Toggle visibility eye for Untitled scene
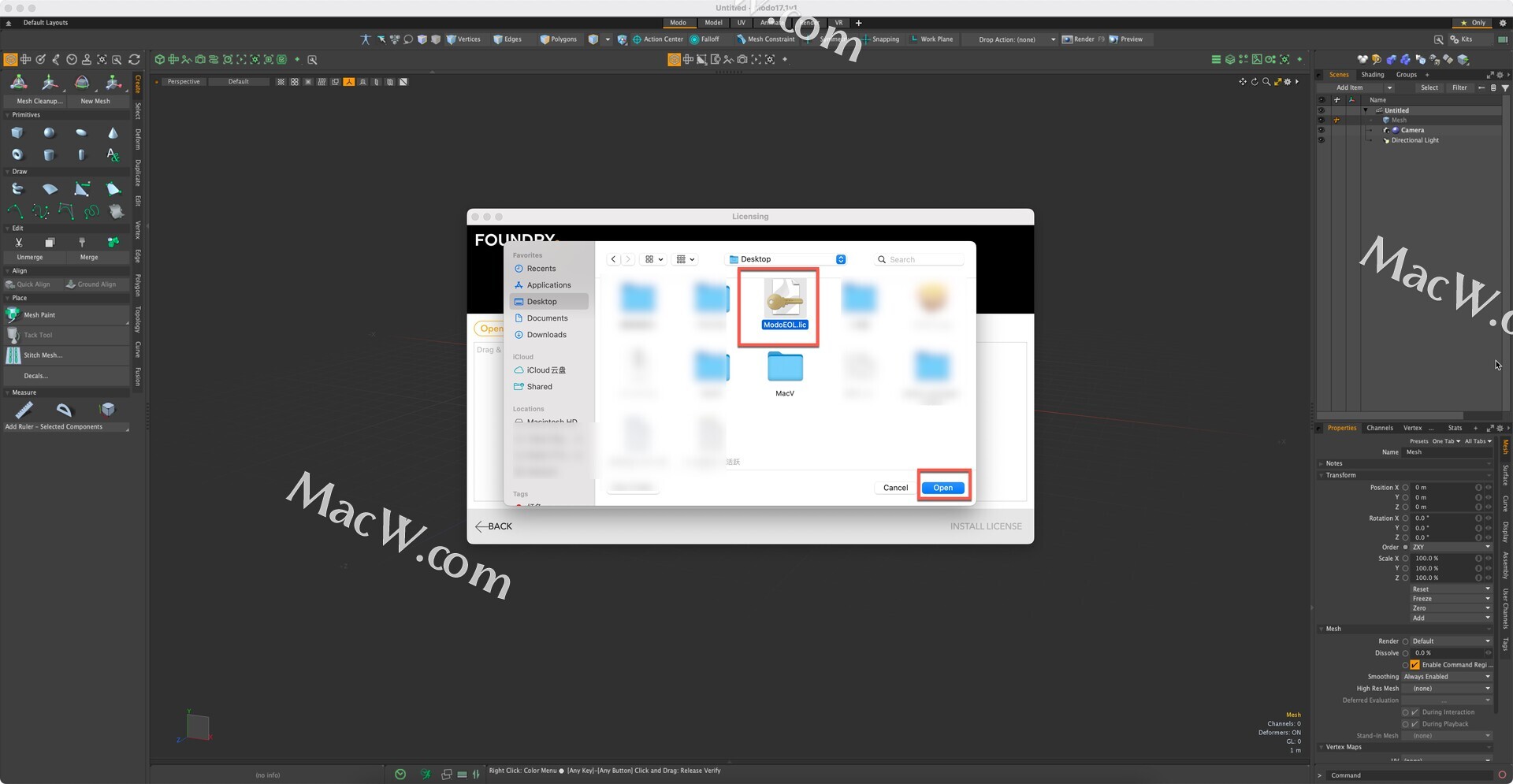Image resolution: width=1513 pixels, height=784 pixels. click(x=1322, y=110)
